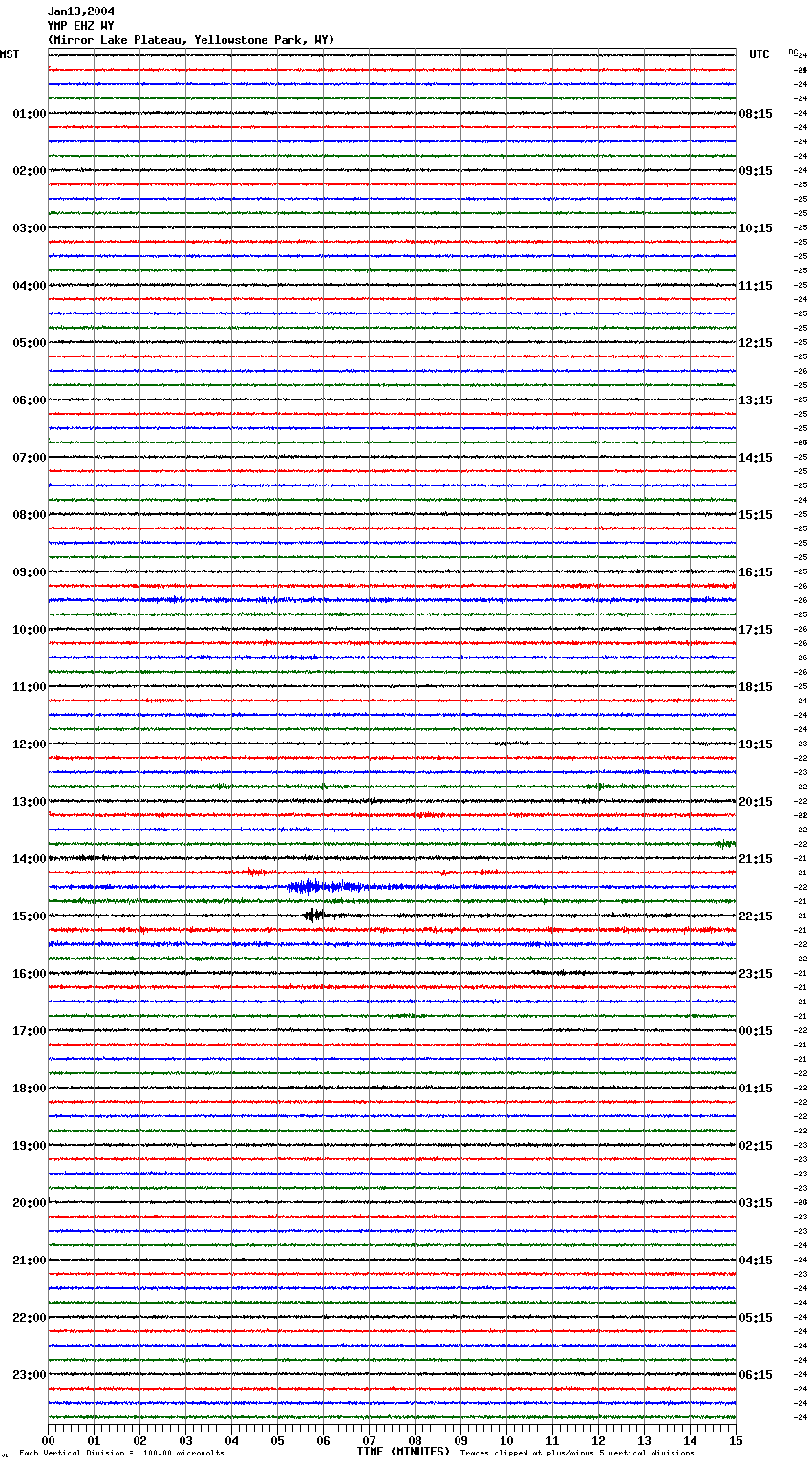Click the 01:15 UTC time label
Viewport: 812px width, 1466px height.
click(x=756, y=1089)
